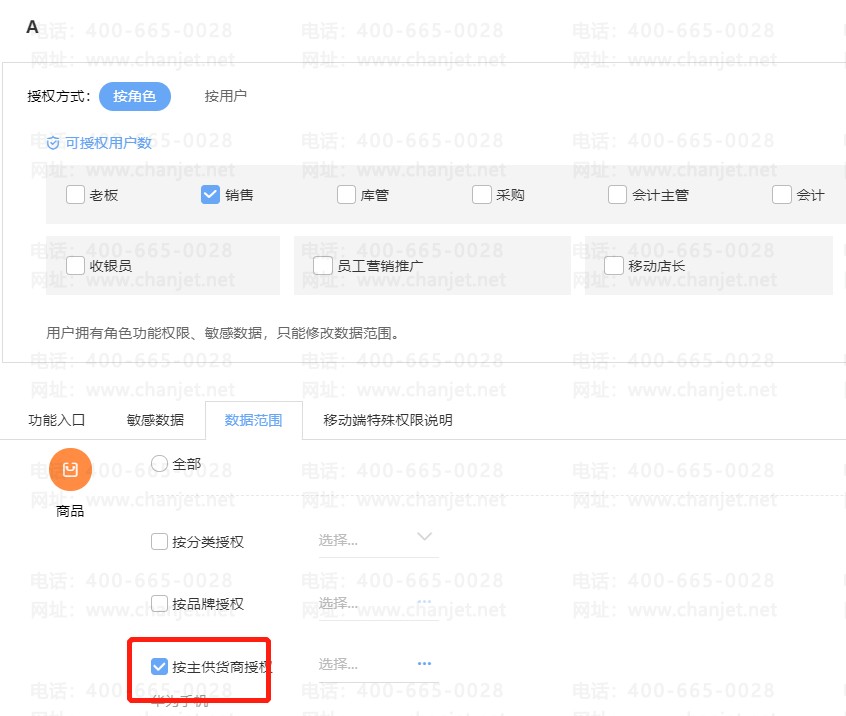Open the 按分类授权 选择 dropdown

coord(378,541)
